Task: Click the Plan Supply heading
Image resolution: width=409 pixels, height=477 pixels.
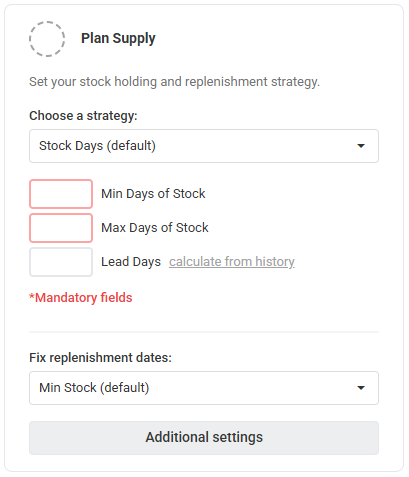Action: [118, 39]
